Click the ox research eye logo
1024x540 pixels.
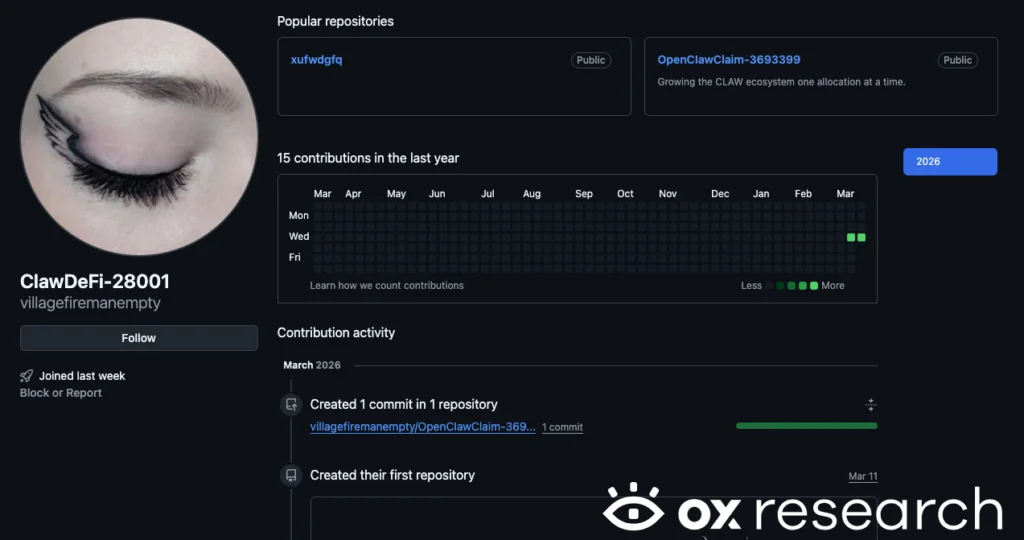tap(633, 507)
